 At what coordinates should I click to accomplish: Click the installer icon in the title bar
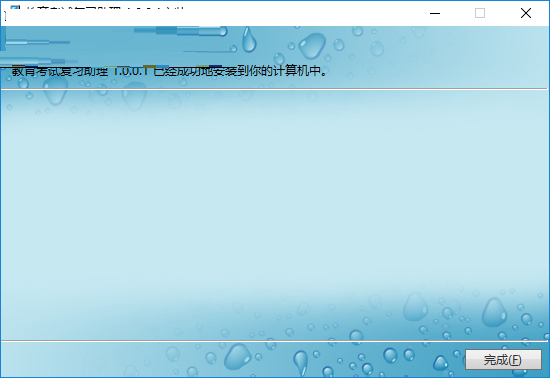[15, 8]
